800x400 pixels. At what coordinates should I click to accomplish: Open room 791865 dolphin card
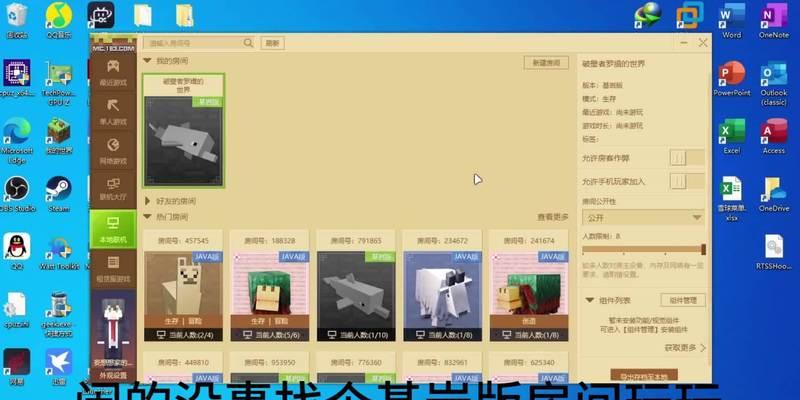tap(356, 285)
